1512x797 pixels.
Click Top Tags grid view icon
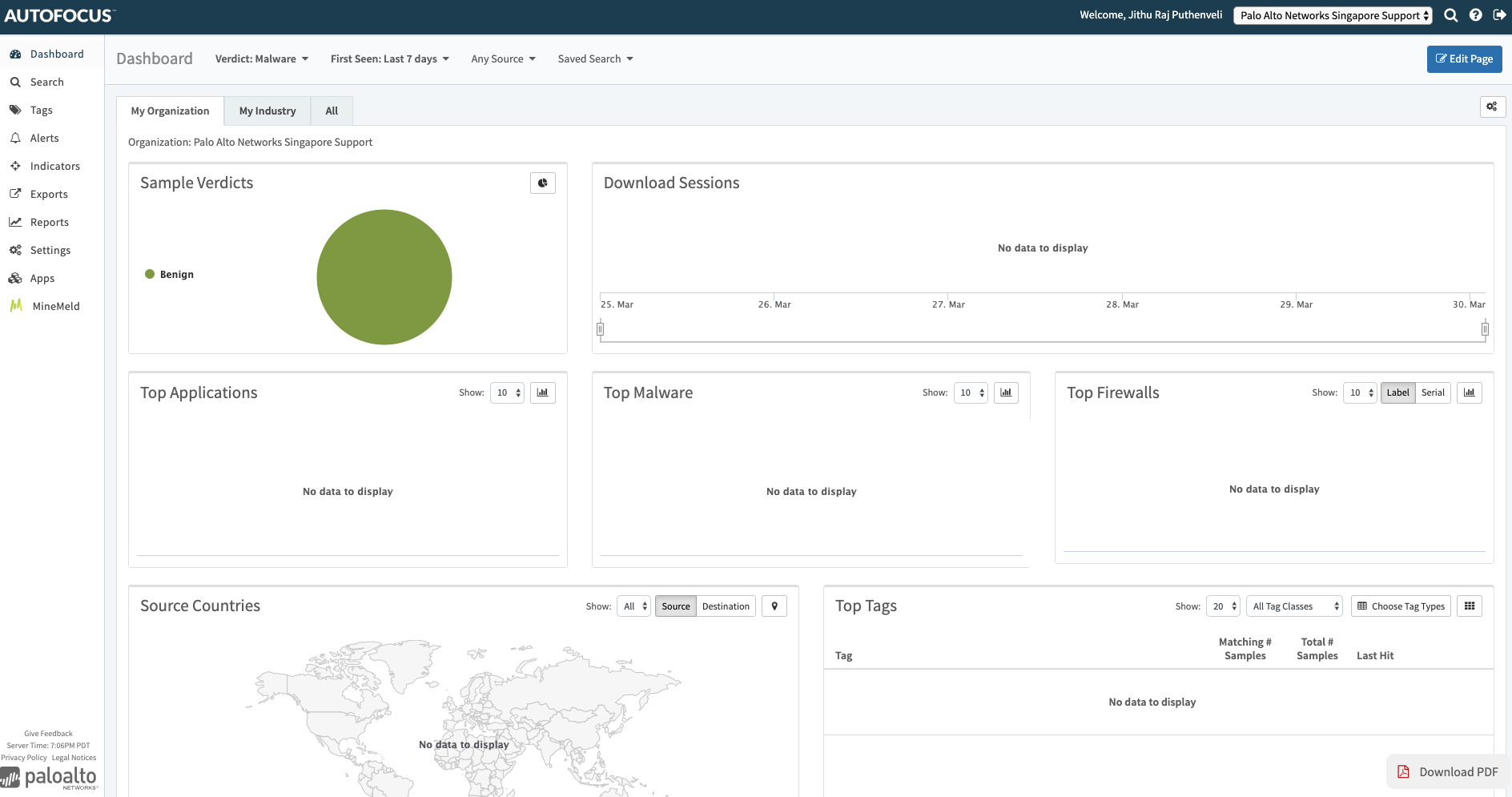click(1469, 606)
